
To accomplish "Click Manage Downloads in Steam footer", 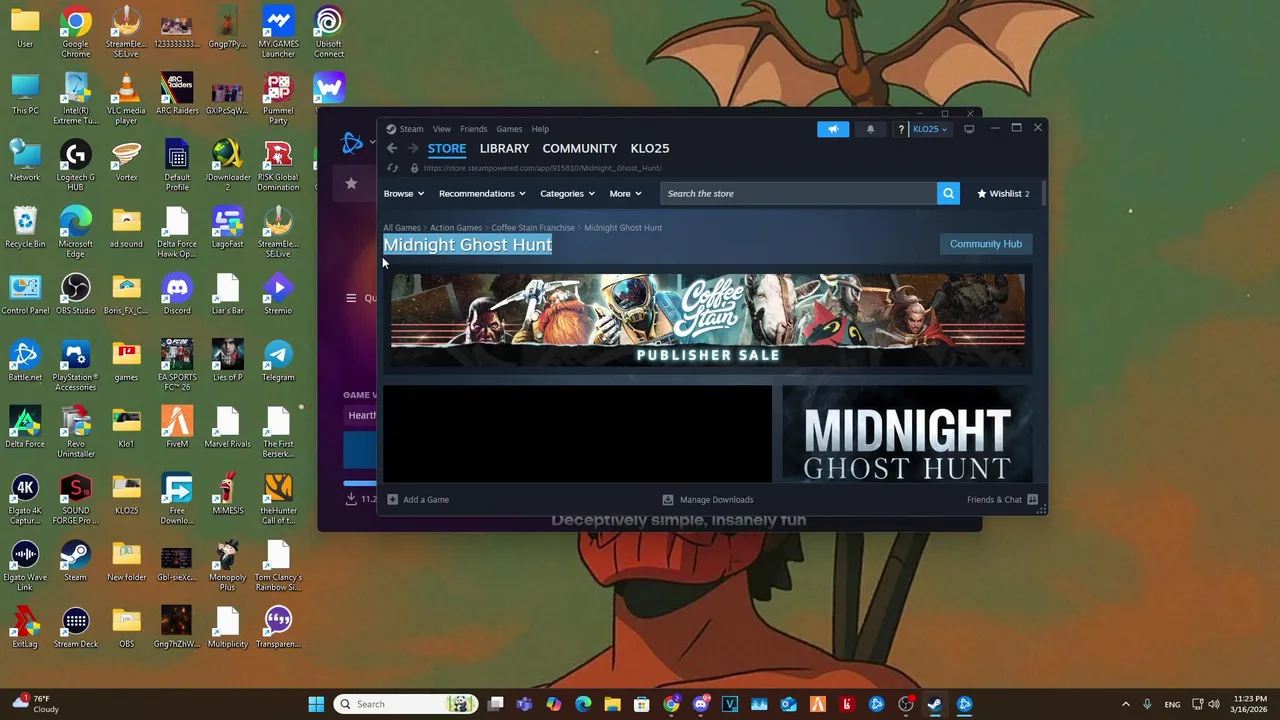I will [x=708, y=499].
